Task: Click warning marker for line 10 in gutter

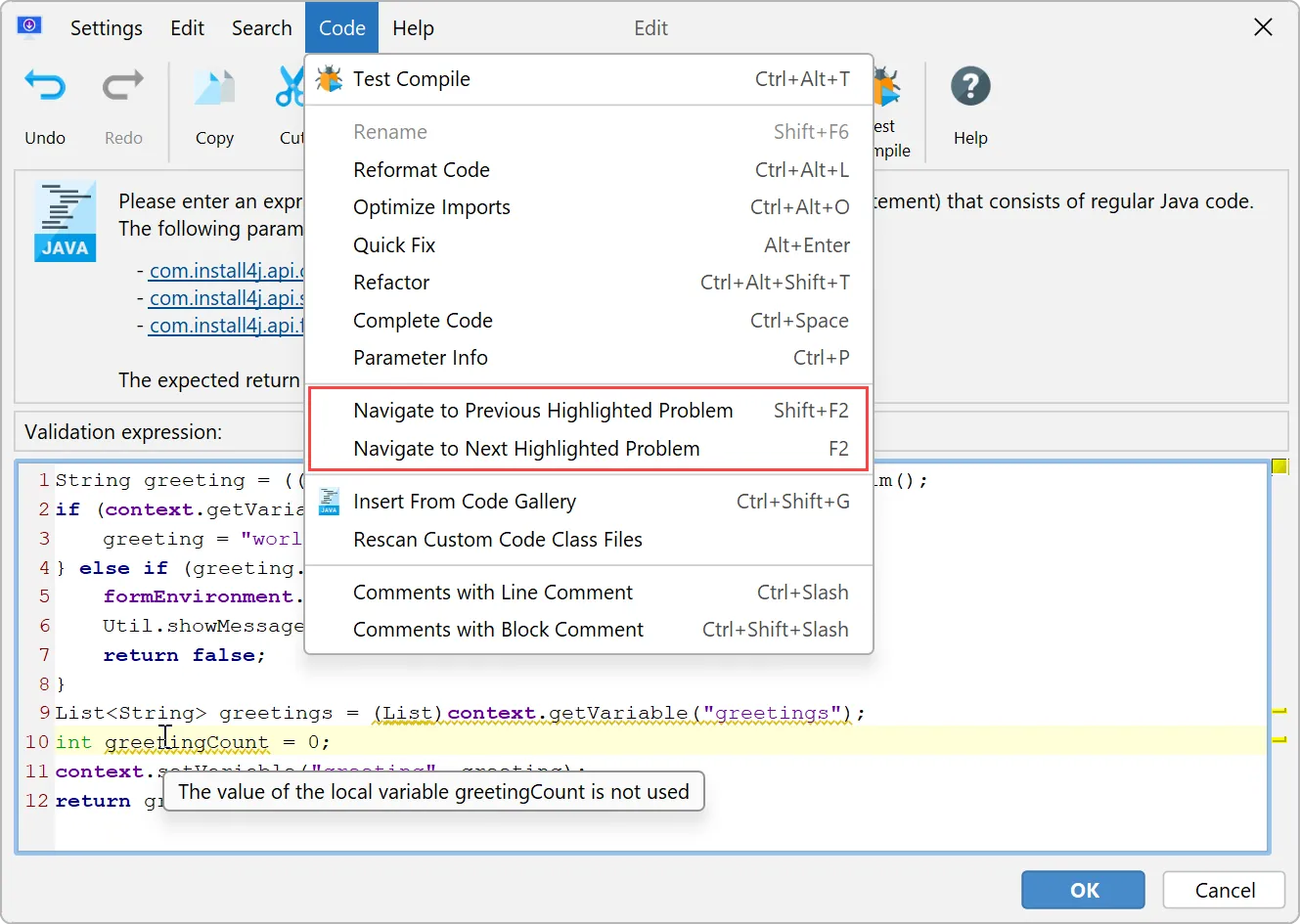Action: [x=1278, y=740]
